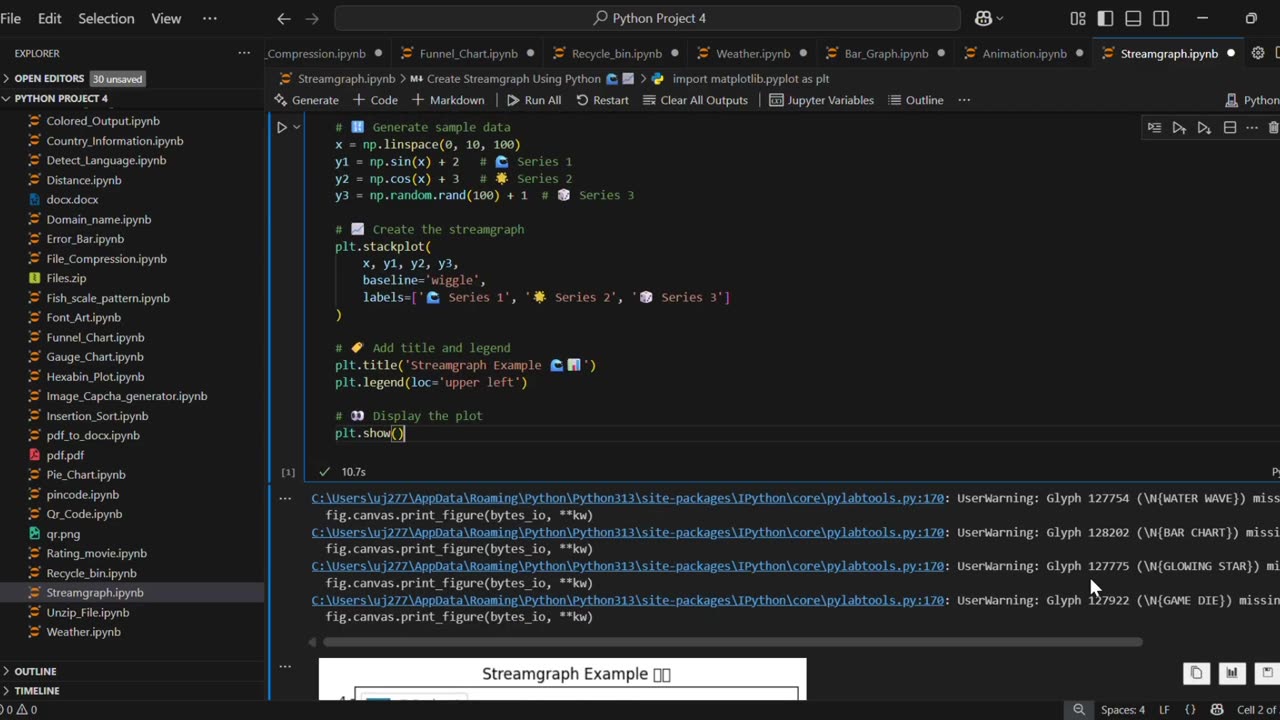This screenshot has width=1280, height=720.
Task: Open Copilot chat icon in title bar
Action: 983,18
